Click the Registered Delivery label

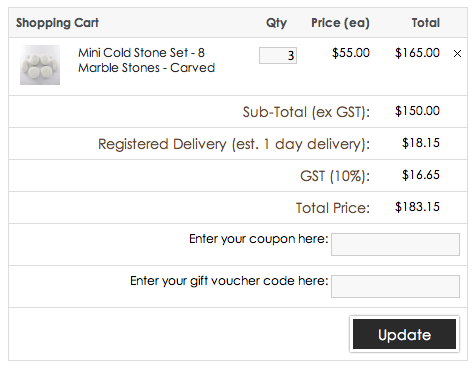(234, 144)
